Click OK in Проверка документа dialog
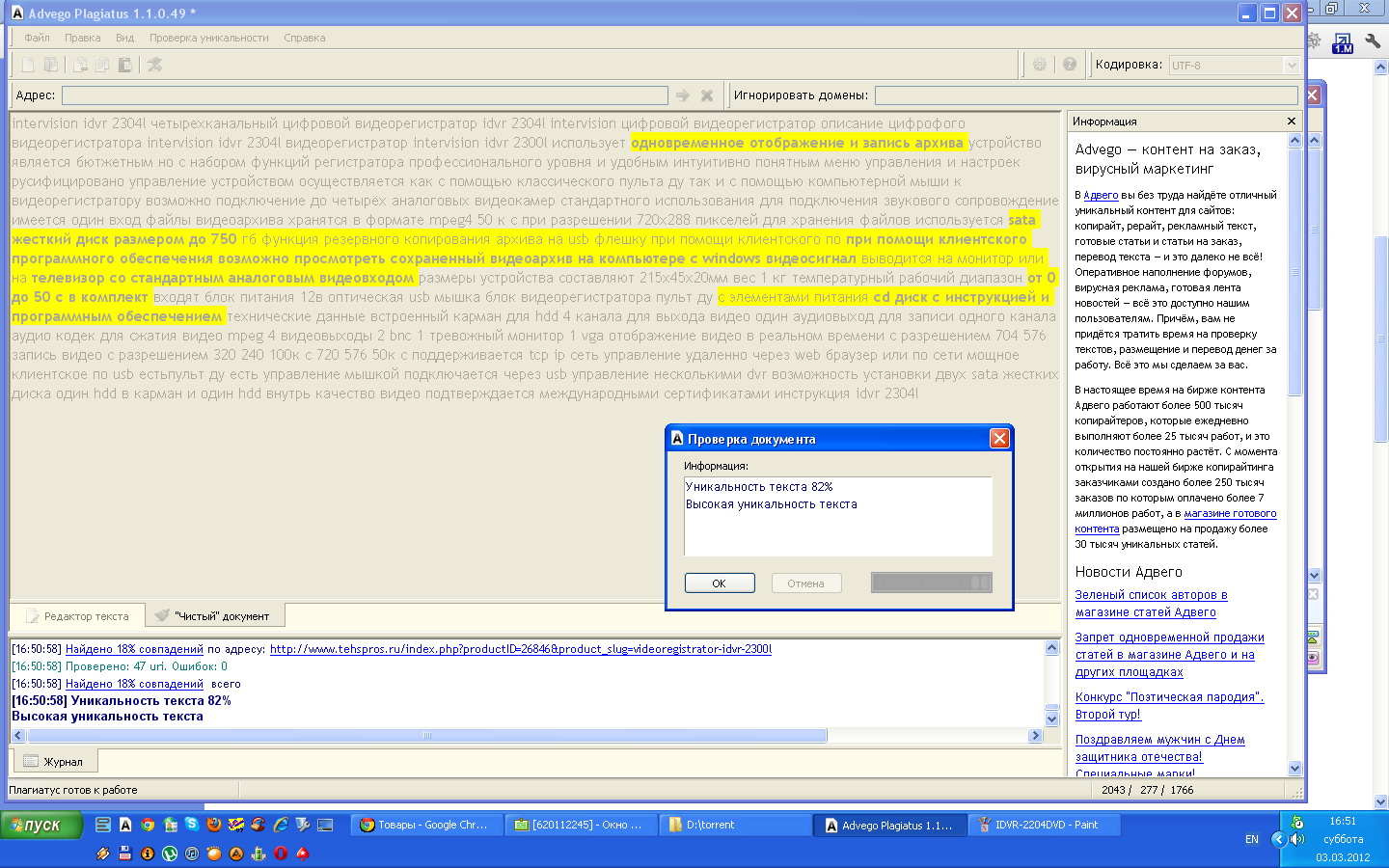Viewport: 1389px width, 868px height. [x=719, y=583]
